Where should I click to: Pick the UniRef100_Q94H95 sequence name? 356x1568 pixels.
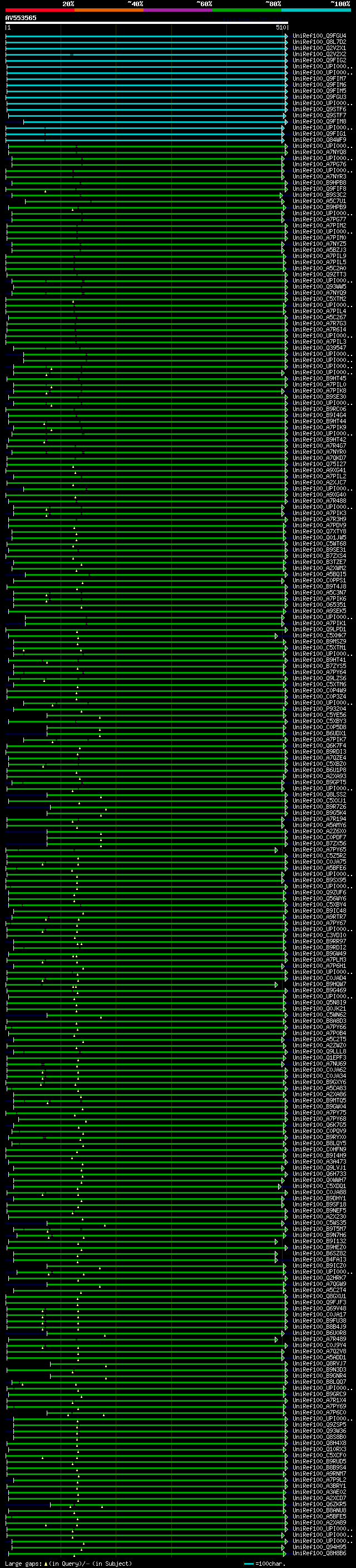pos(319,1547)
